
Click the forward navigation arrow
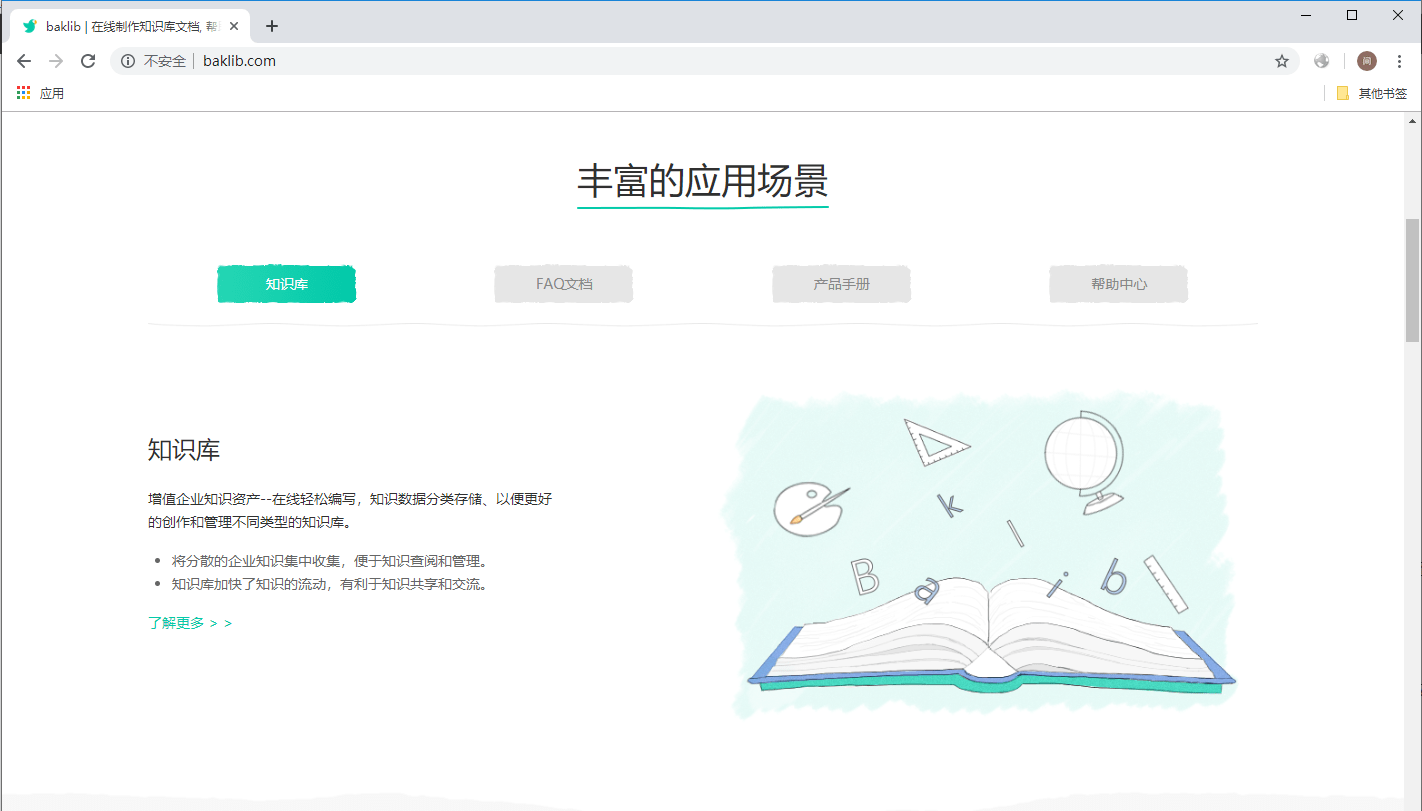(56, 61)
